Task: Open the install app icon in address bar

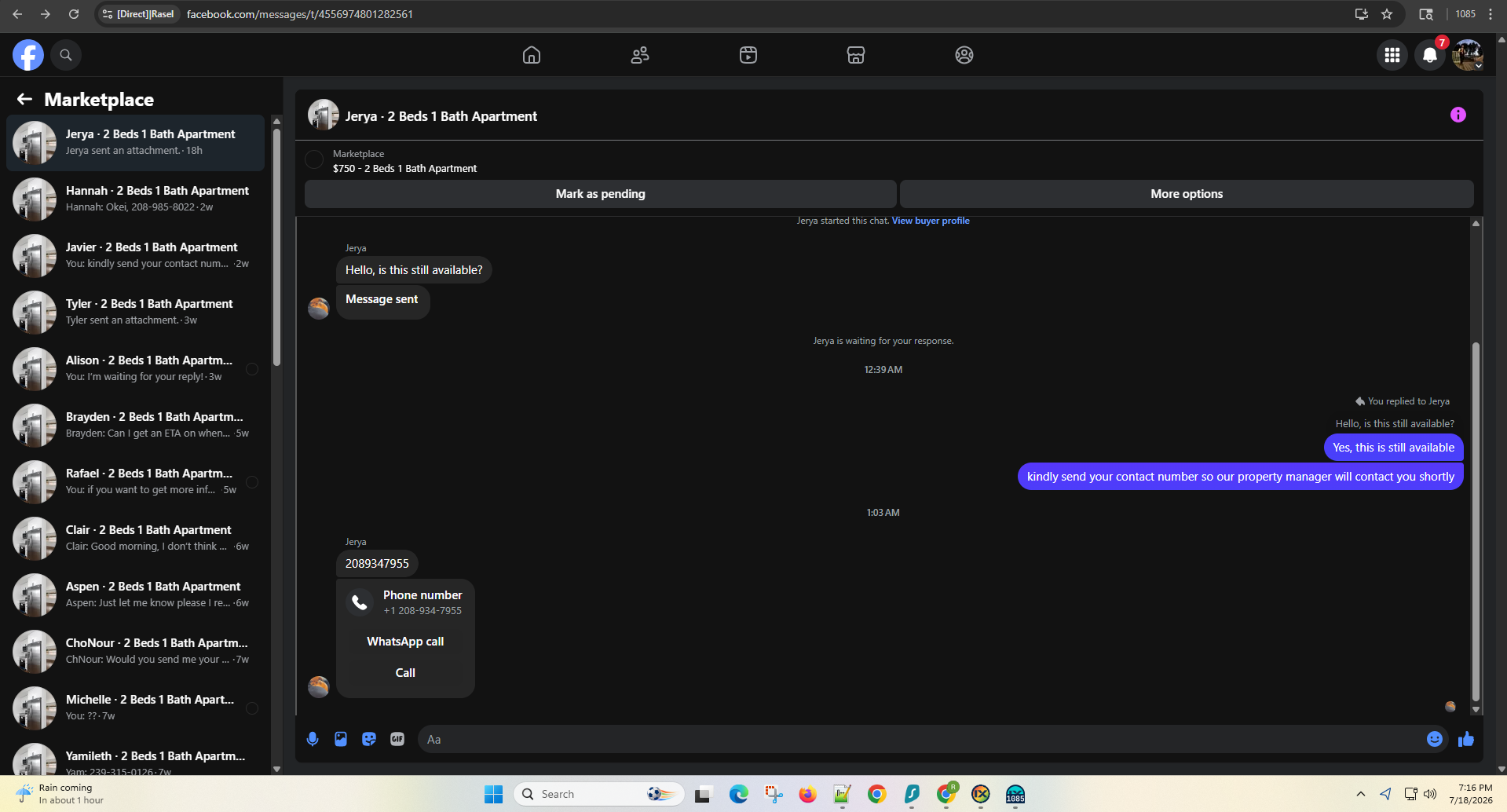Action: (1362, 14)
